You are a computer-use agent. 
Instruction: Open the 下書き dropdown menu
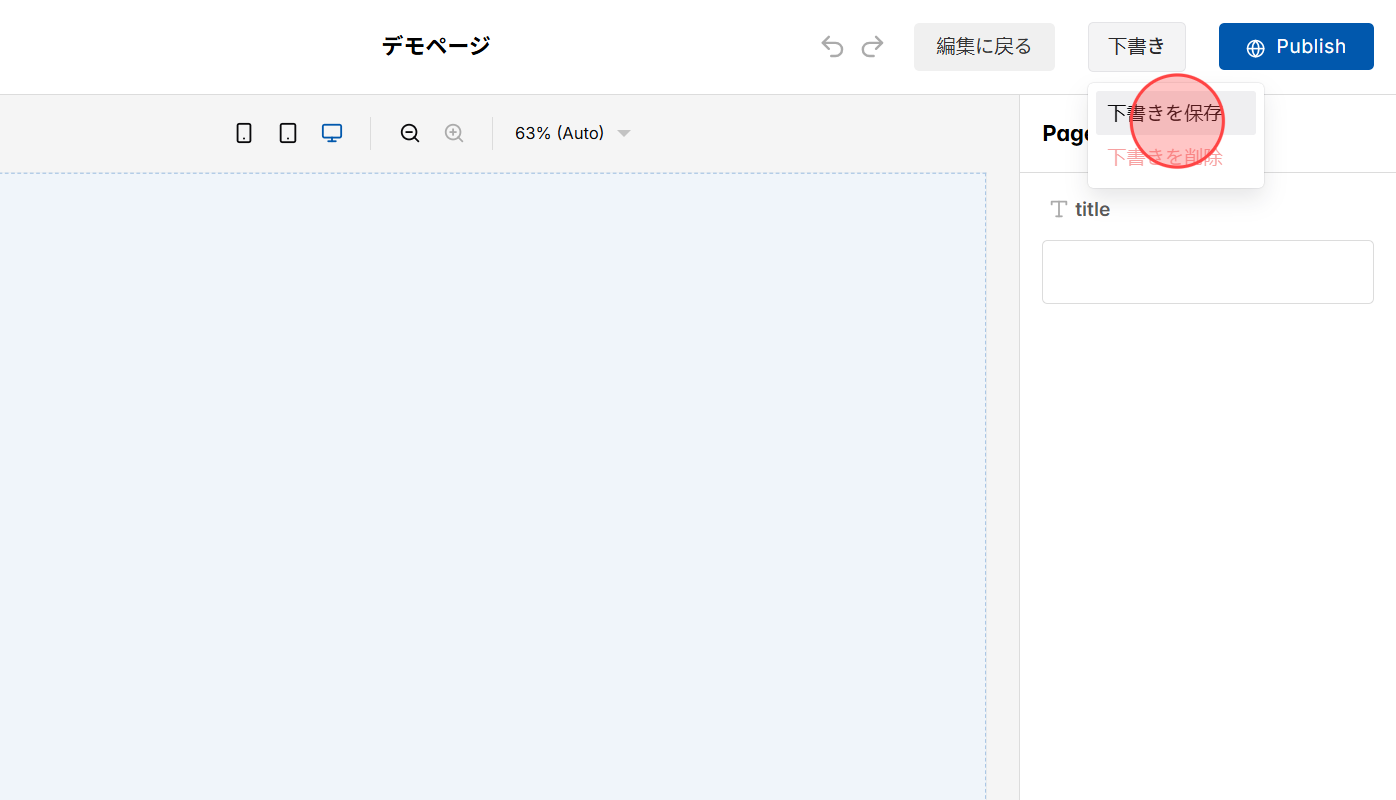click(x=1136, y=46)
